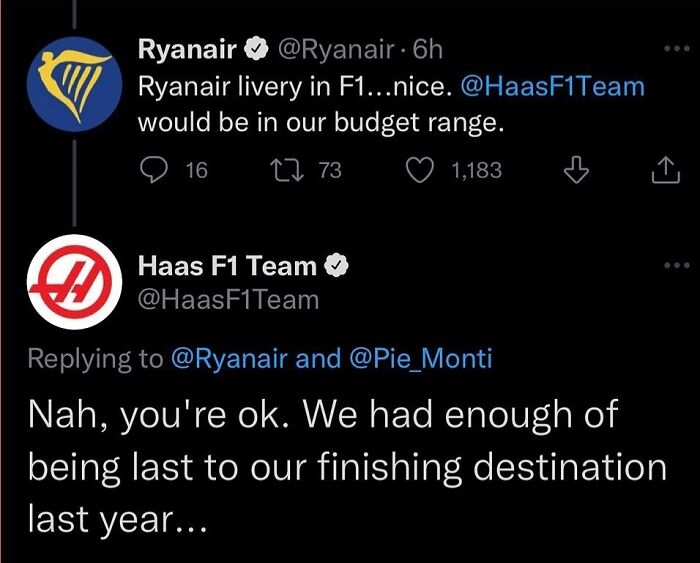Click the @HaasF1Team handle under the Haas name
700x563 pixels.
pyautogui.click(x=227, y=298)
